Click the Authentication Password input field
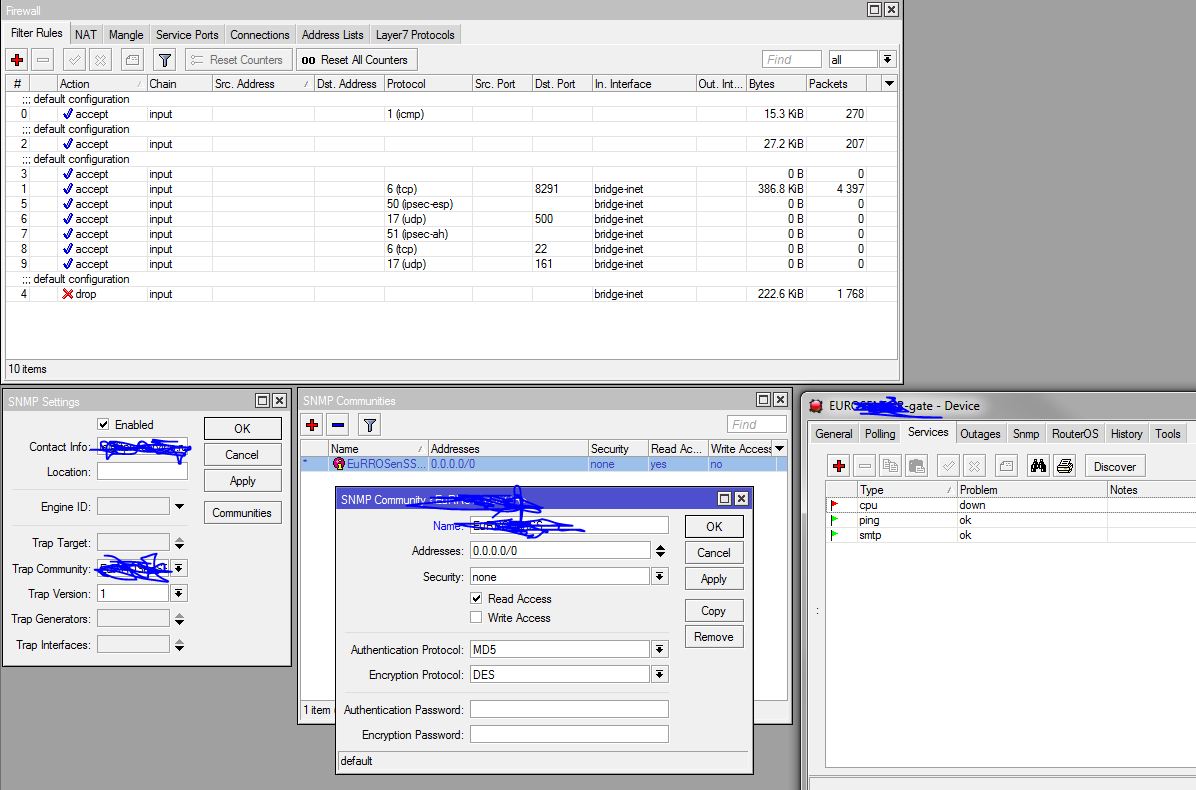 point(569,709)
